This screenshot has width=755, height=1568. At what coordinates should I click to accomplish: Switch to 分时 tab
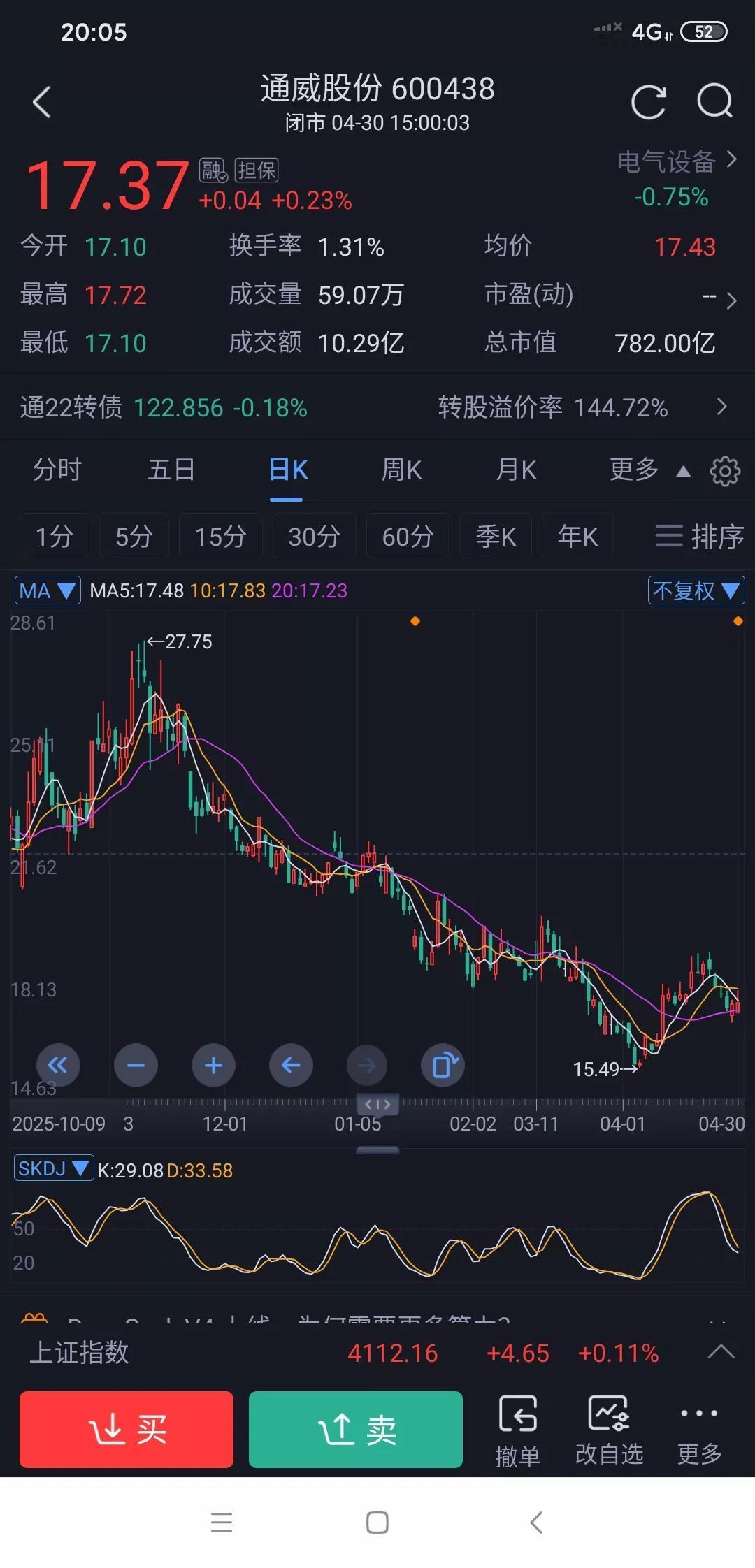57,470
